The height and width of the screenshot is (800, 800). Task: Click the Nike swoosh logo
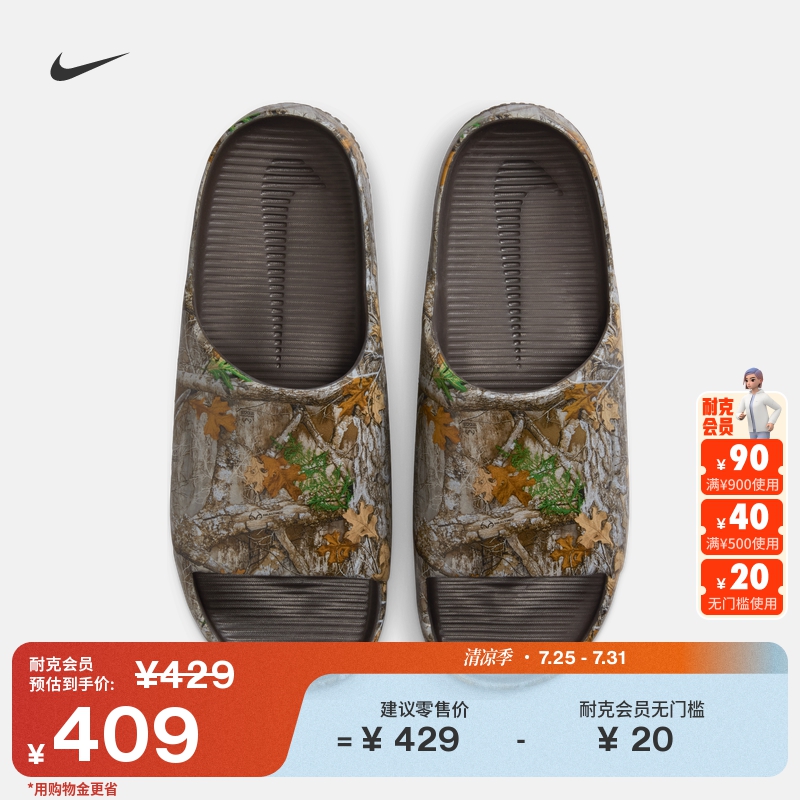(x=89, y=66)
